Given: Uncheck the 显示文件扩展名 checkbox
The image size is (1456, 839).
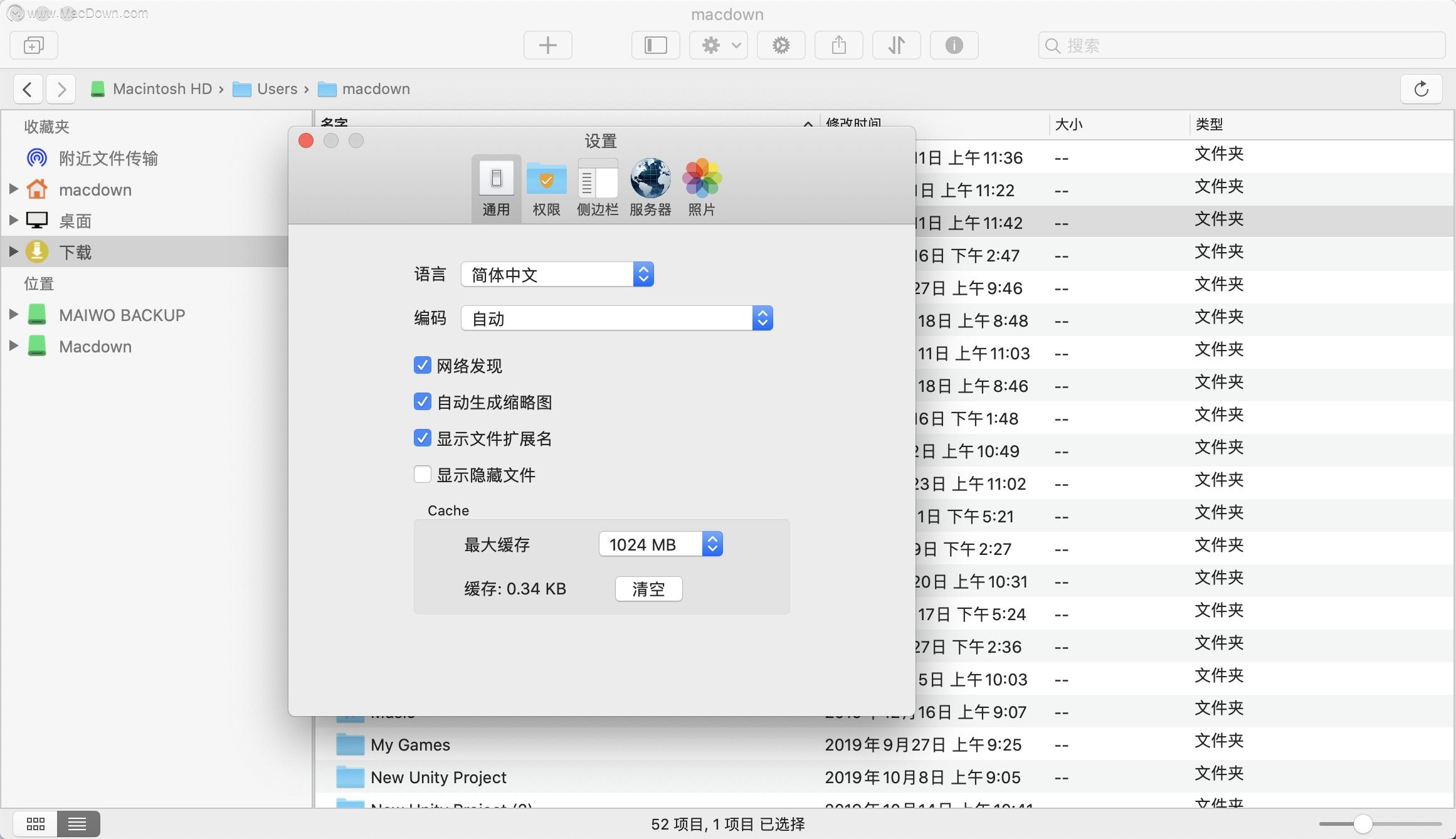Looking at the screenshot, I should point(423,438).
